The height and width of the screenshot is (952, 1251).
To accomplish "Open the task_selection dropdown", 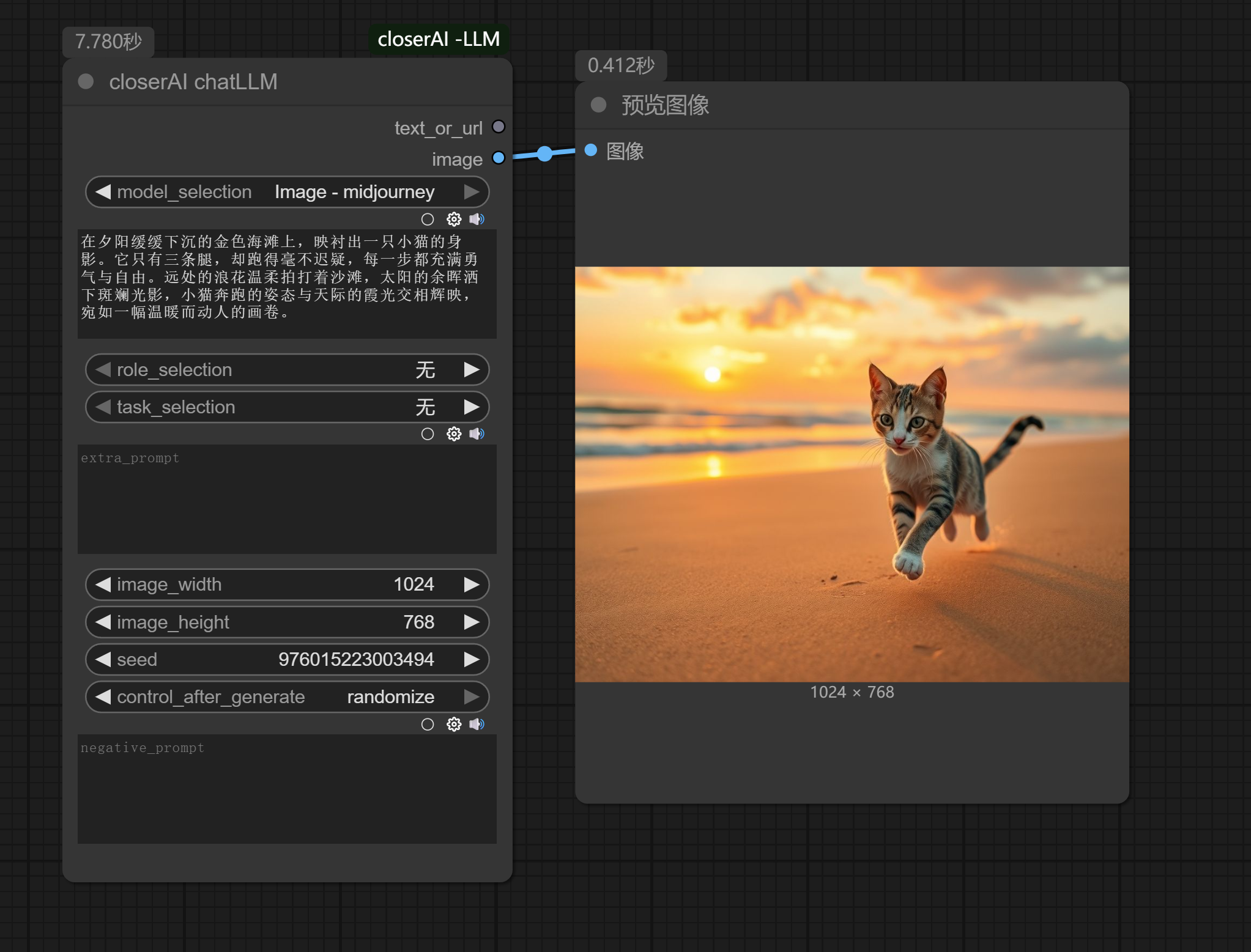I will click(x=288, y=407).
